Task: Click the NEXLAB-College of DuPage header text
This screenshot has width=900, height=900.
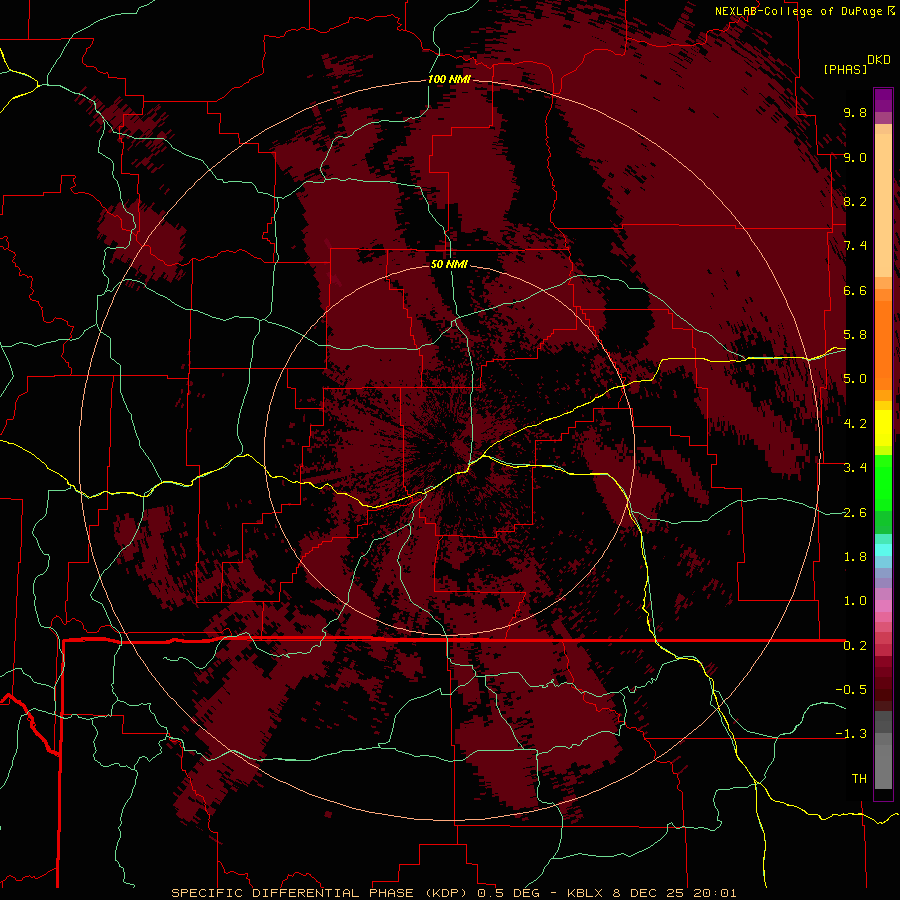Action: [798, 11]
